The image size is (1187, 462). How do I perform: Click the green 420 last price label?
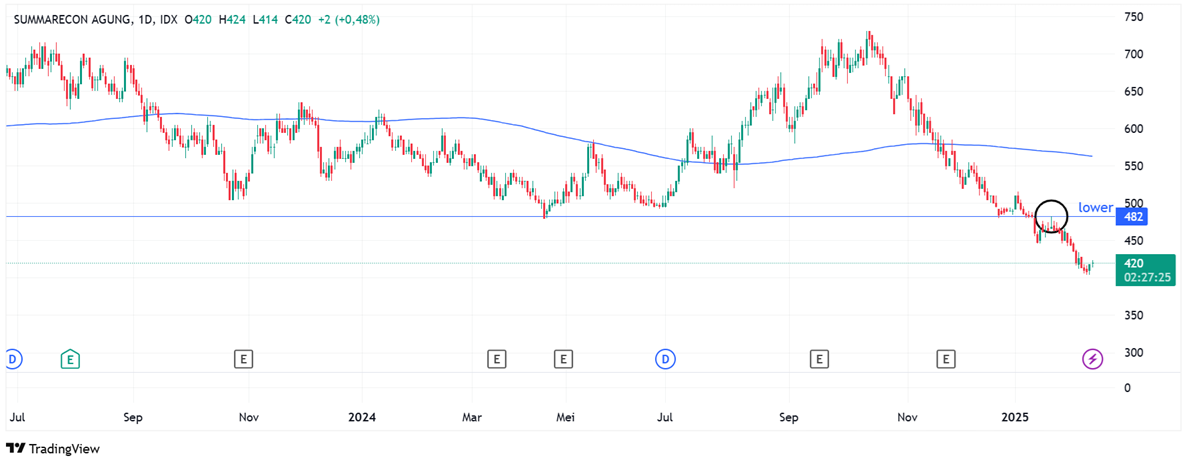point(1133,263)
